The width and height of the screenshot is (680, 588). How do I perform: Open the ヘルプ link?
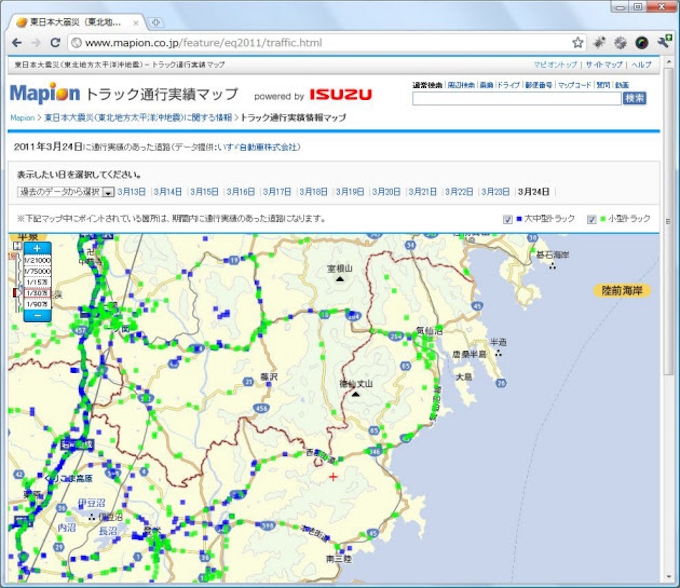(641, 65)
